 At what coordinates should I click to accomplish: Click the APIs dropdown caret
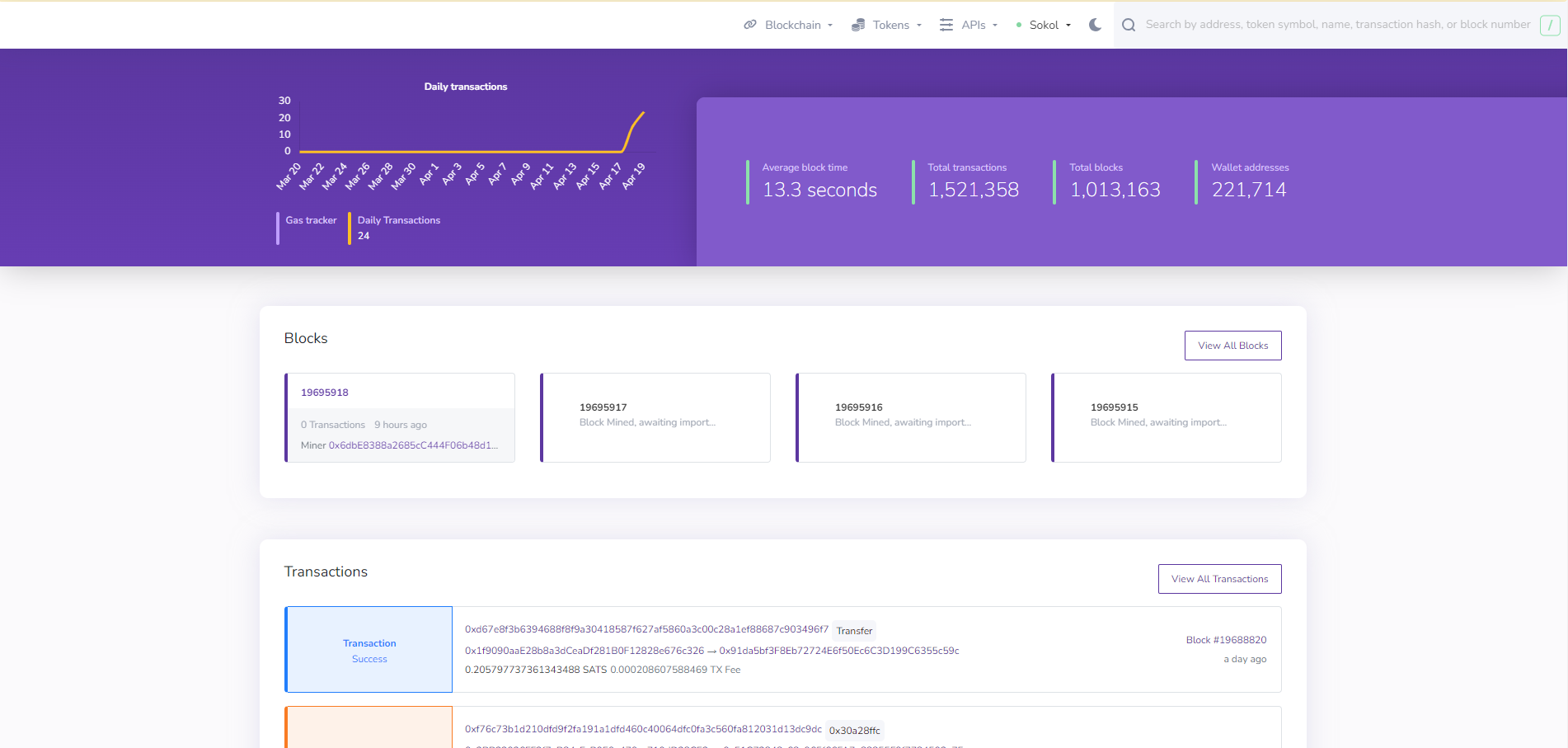(x=995, y=26)
